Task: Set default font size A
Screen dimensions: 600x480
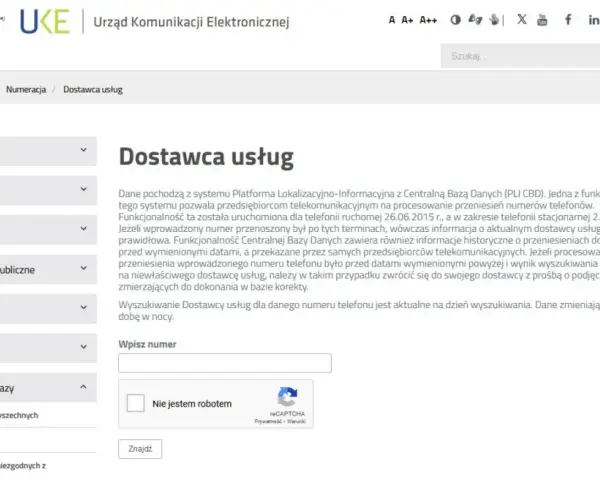Action: (391, 20)
